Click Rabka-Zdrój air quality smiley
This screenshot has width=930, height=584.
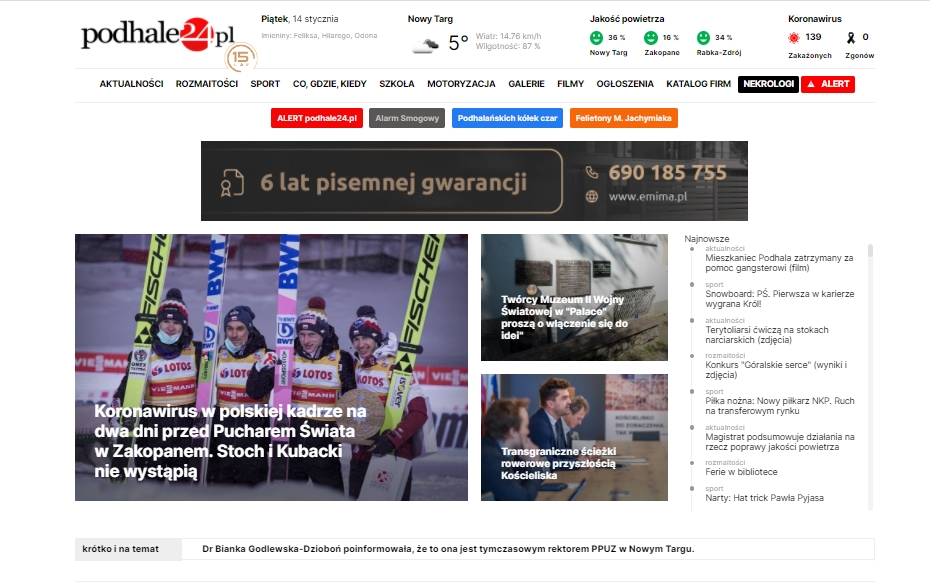(703, 38)
